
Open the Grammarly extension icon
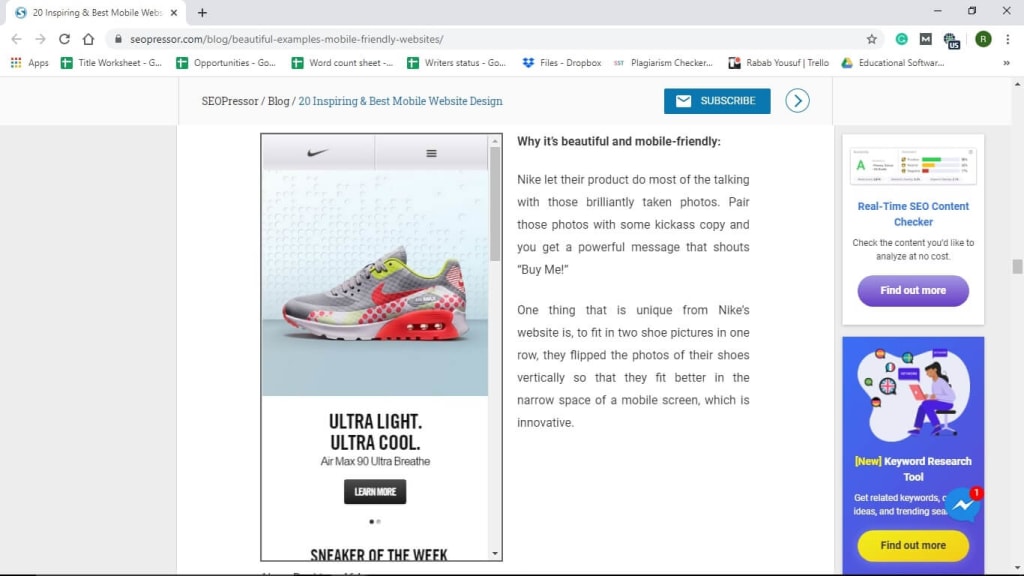(x=901, y=39)
